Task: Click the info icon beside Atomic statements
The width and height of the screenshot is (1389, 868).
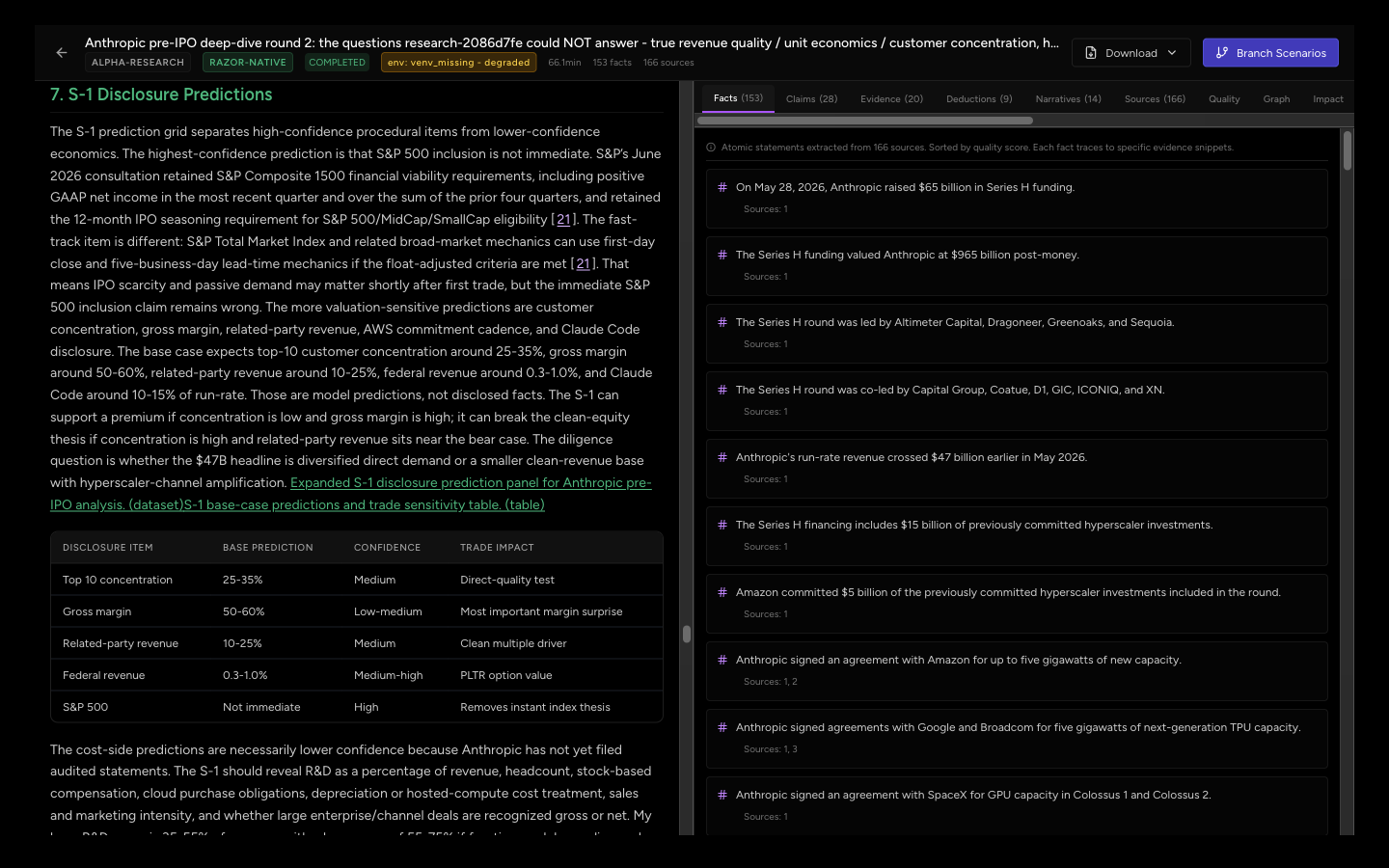Action: (x=711, y=148)
